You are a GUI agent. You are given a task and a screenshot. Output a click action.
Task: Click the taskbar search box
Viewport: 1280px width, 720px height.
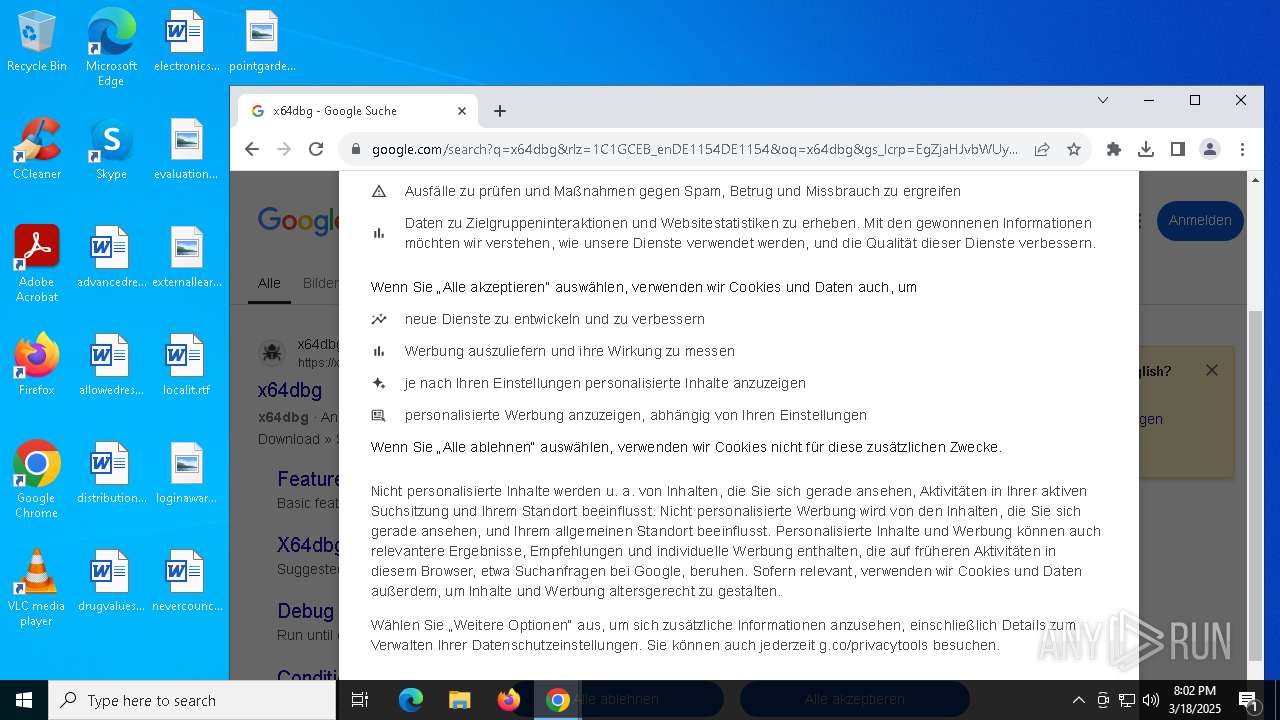(x=192, y=700)
